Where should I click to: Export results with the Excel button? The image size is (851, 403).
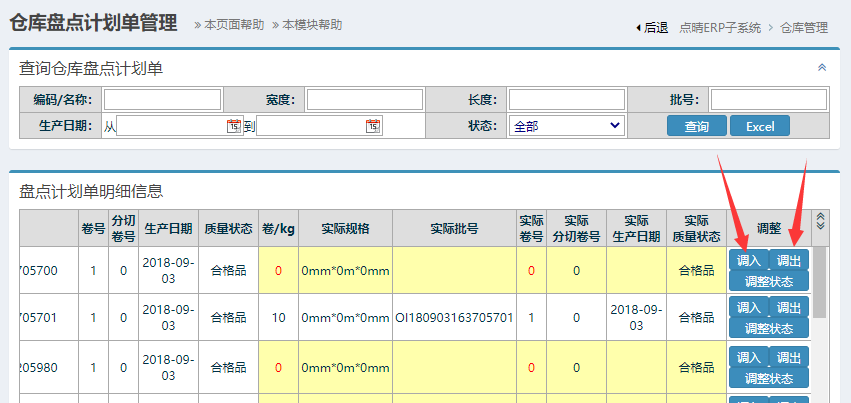759,126
